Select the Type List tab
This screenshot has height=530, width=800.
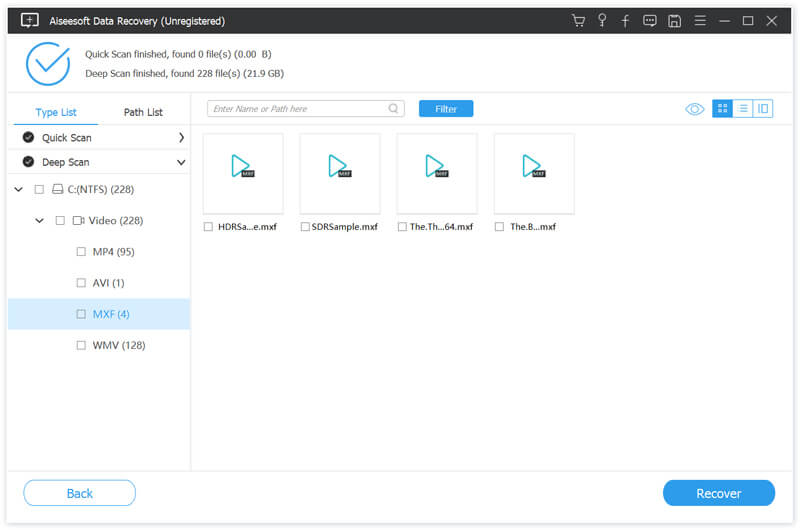tap(56, 112)
